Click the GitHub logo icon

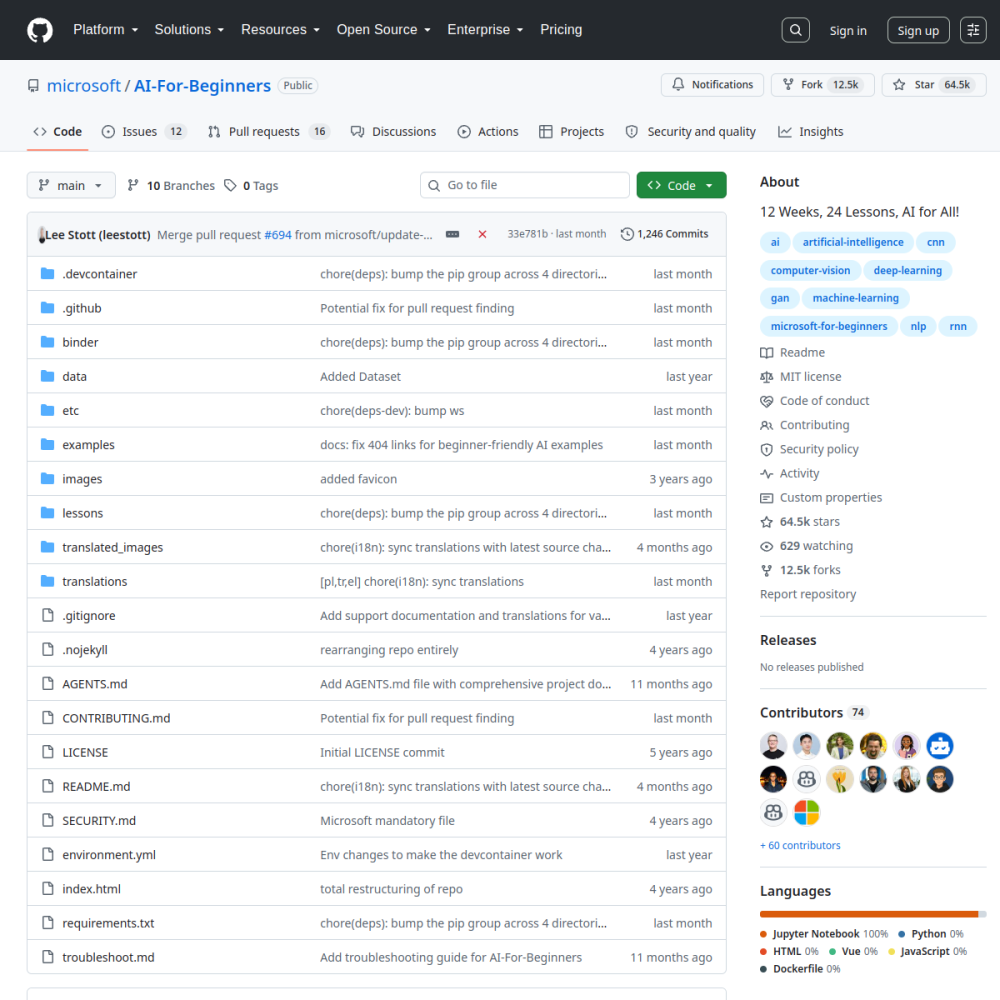pos(40,30)
